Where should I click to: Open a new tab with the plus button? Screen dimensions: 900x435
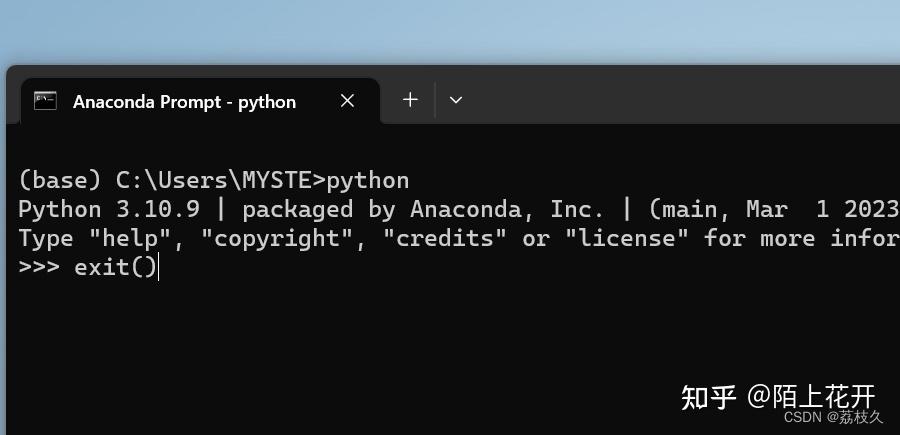point(410,100)
